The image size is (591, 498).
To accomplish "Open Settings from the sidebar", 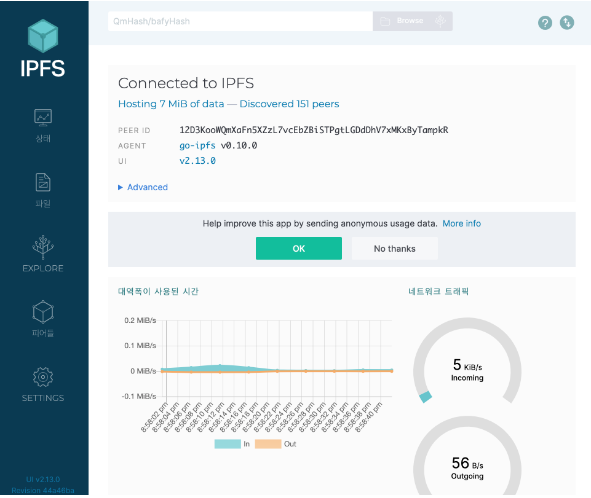I will [x=43, y=384].
